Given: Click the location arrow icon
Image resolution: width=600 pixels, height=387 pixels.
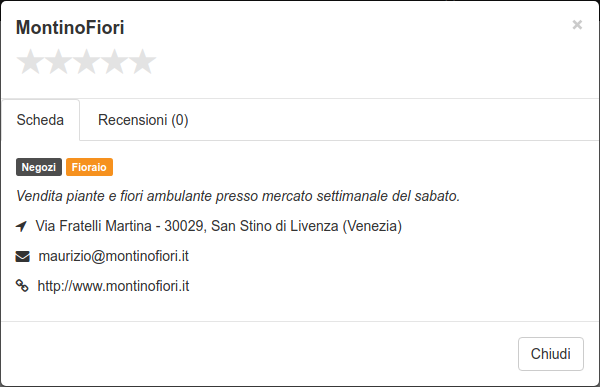Looking at the screenshot, I should coord(21,226).
